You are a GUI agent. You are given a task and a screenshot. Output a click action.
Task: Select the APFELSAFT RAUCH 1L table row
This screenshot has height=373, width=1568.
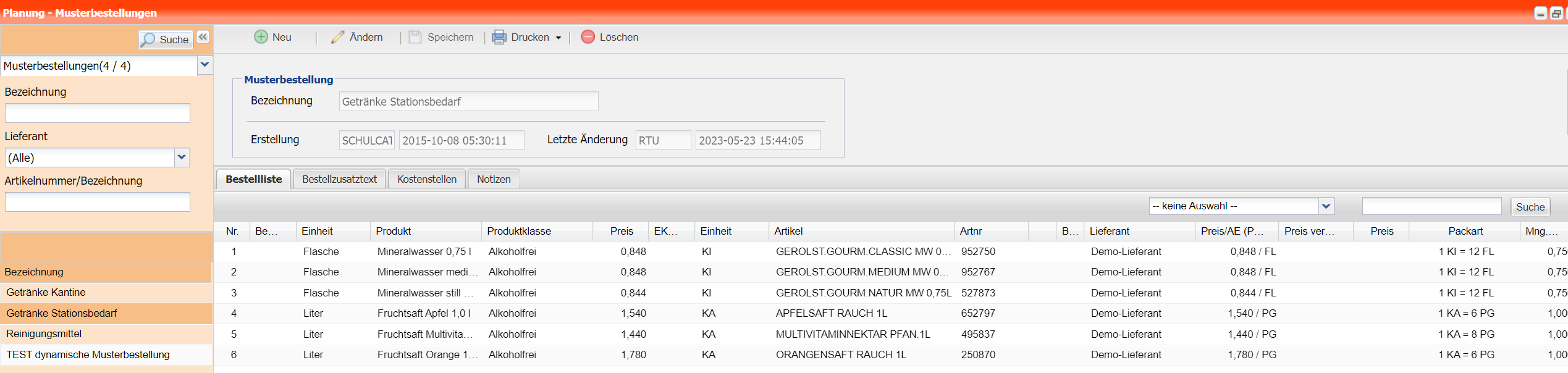[831, 313]
